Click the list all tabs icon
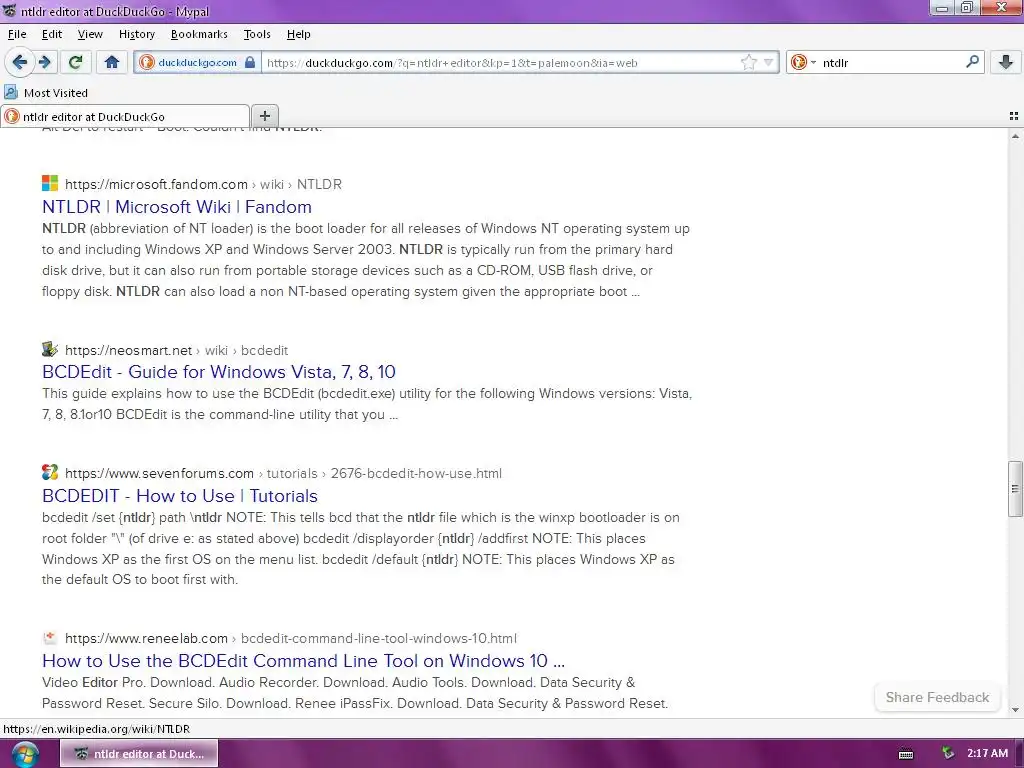The height and width of the screenshot is (768, 1024). pyautogui.click(x=1014, y=116)
